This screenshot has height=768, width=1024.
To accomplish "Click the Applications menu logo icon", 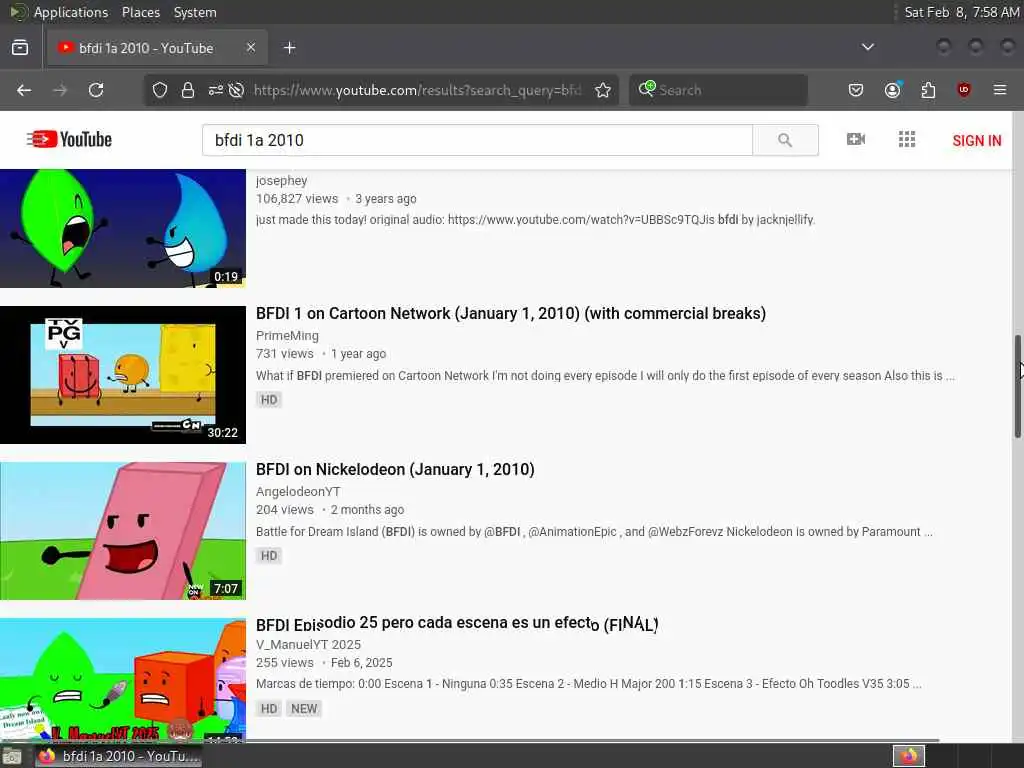I will click(19, 12).
